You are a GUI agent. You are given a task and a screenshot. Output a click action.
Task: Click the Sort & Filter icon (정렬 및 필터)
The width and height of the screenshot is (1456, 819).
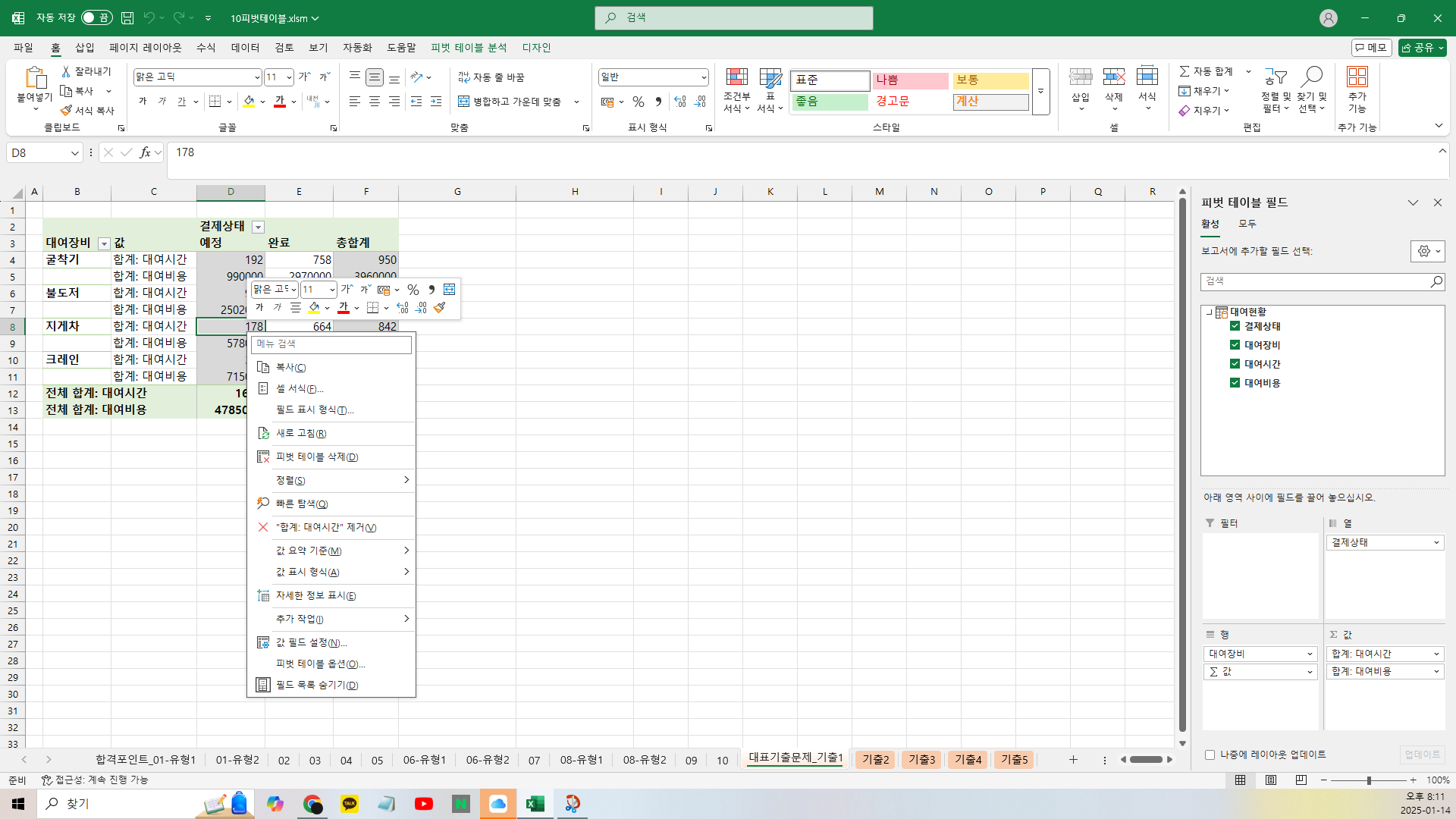click(x=1276, y=77)
